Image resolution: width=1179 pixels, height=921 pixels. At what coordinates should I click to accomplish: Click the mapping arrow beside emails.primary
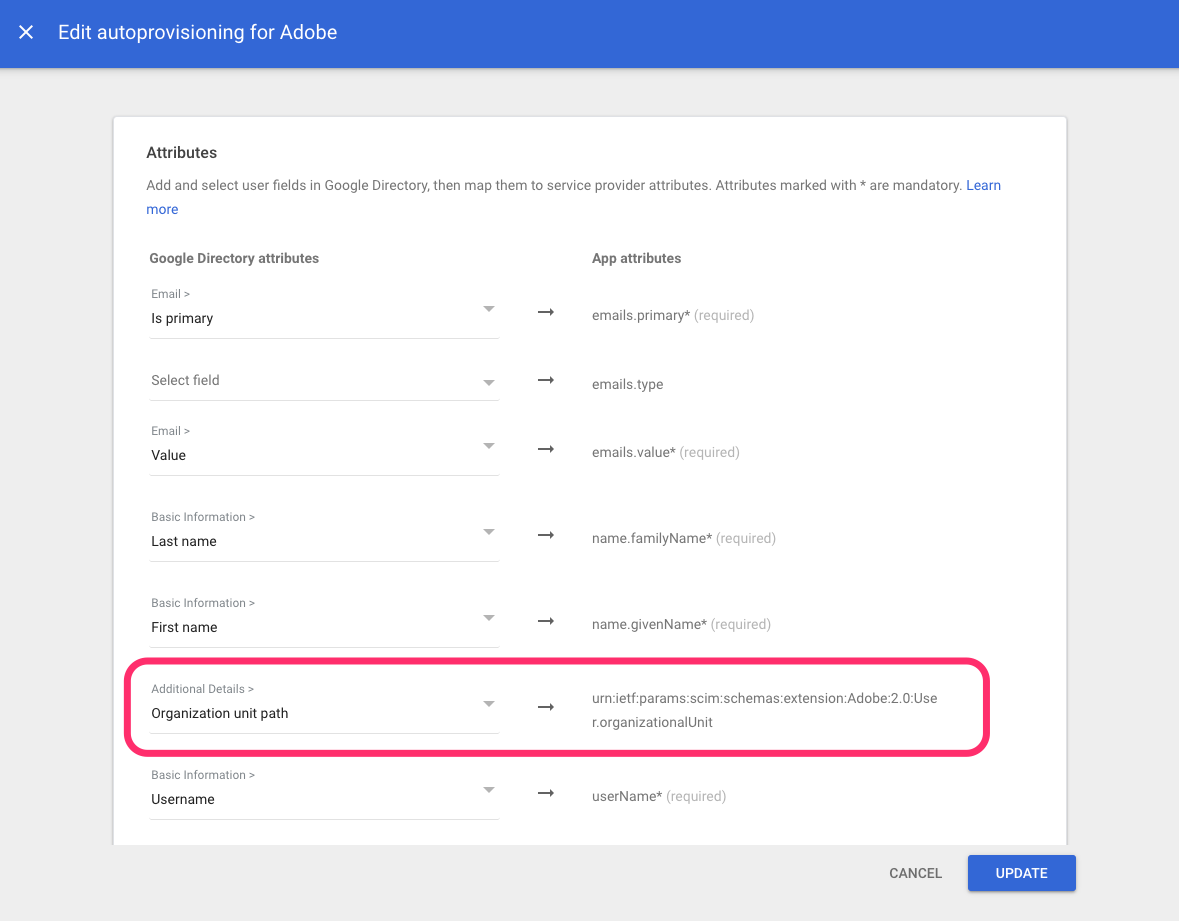545,312
